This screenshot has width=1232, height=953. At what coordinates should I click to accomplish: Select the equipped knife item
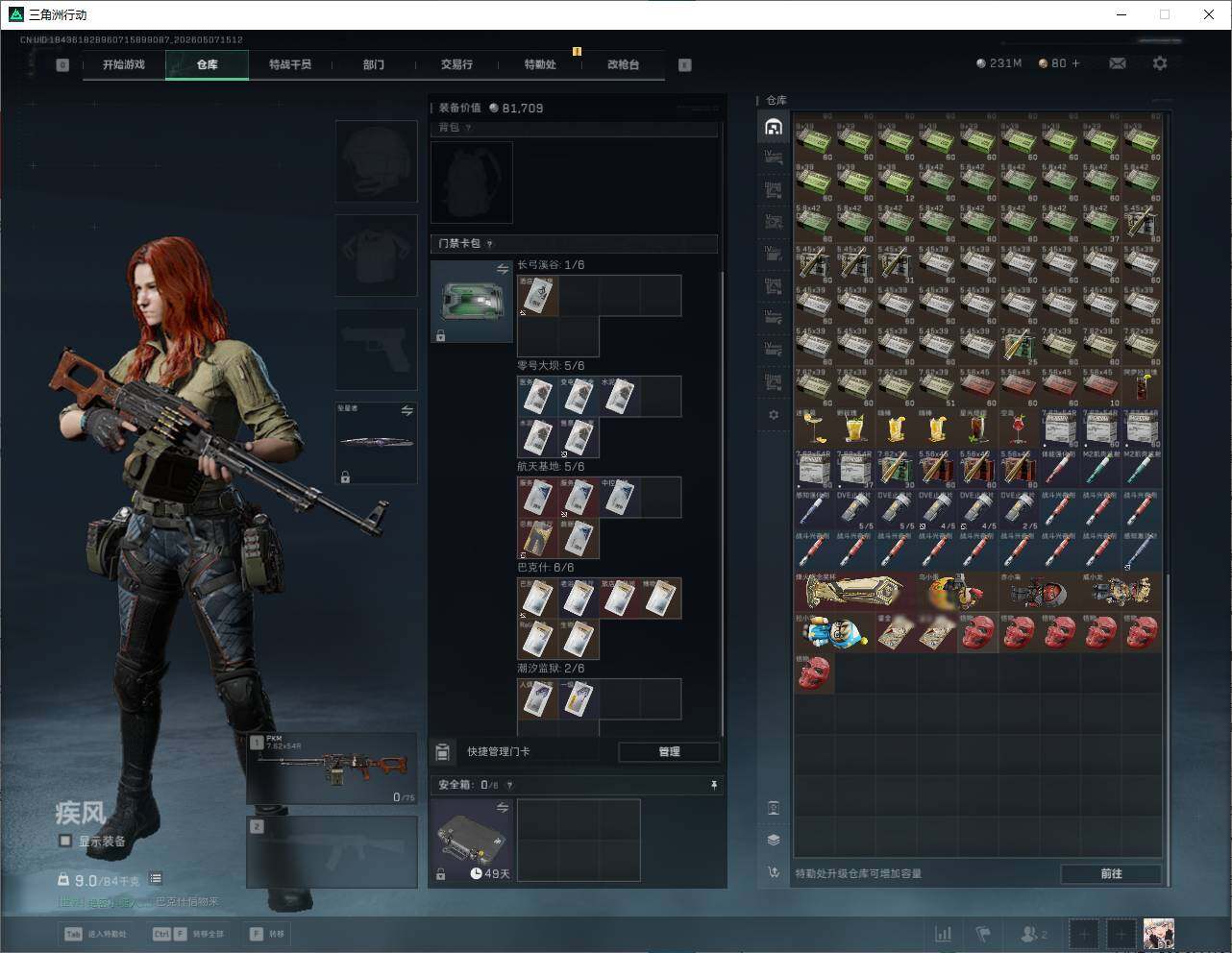377,443
